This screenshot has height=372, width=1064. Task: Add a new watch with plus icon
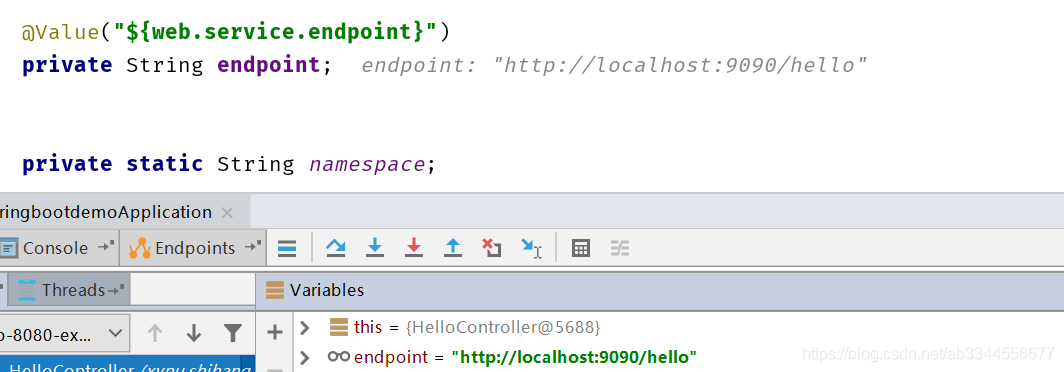(x=275, y=333)
